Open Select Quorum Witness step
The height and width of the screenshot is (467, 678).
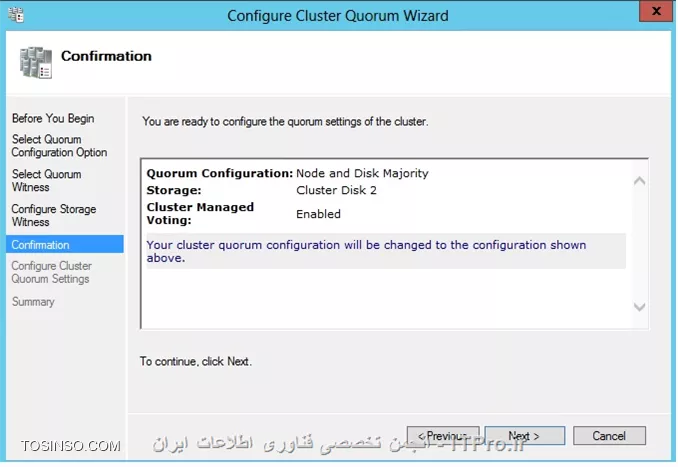(47, 181)
